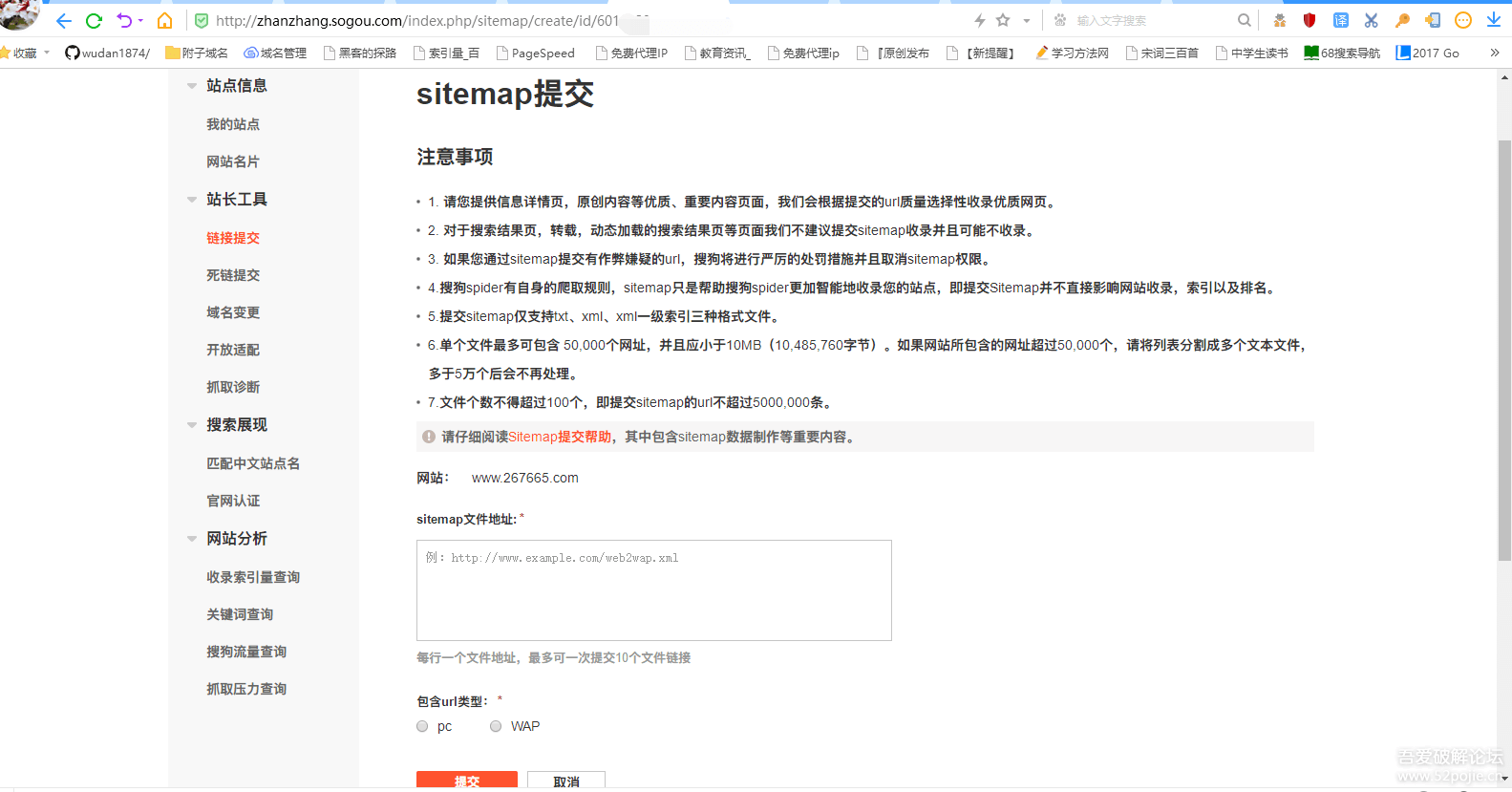Open the Sitemap提交帮助 link

(x=560, y=437)
